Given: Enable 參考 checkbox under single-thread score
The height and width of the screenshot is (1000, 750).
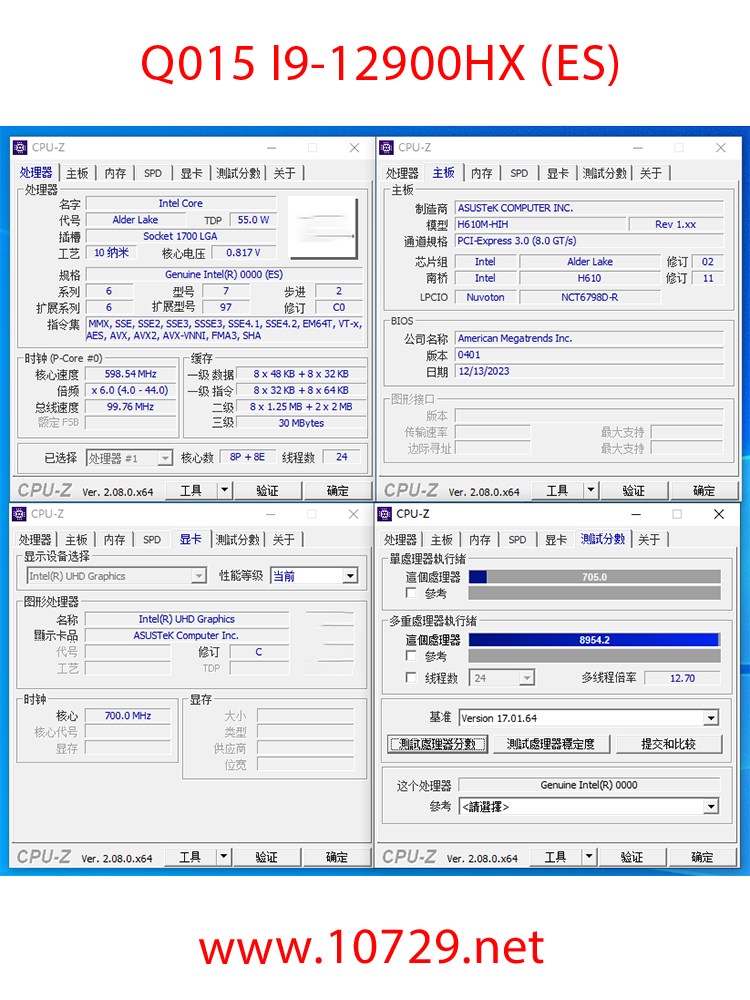Looking at the screenshot, I should click(411, 593).
